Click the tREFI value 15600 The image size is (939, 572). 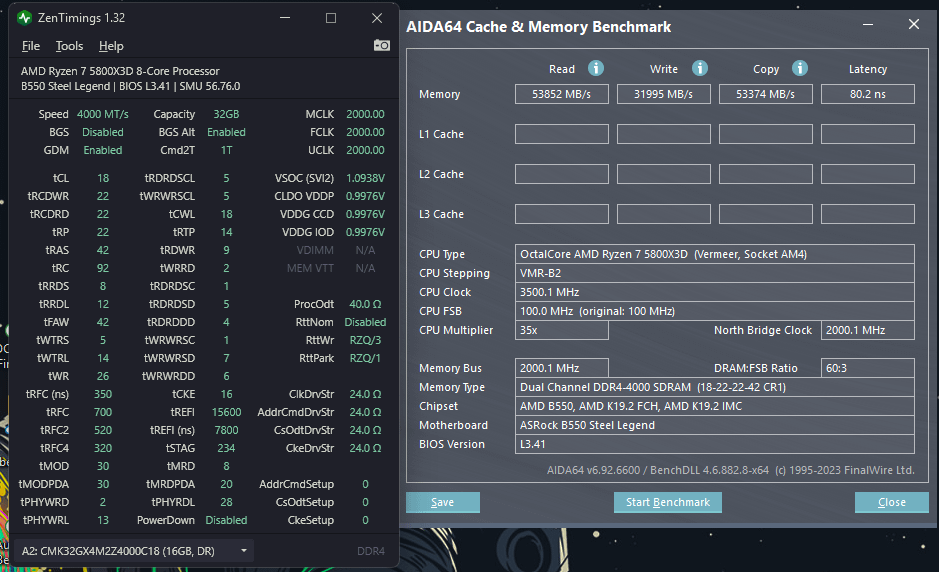(x=226, y=412)
